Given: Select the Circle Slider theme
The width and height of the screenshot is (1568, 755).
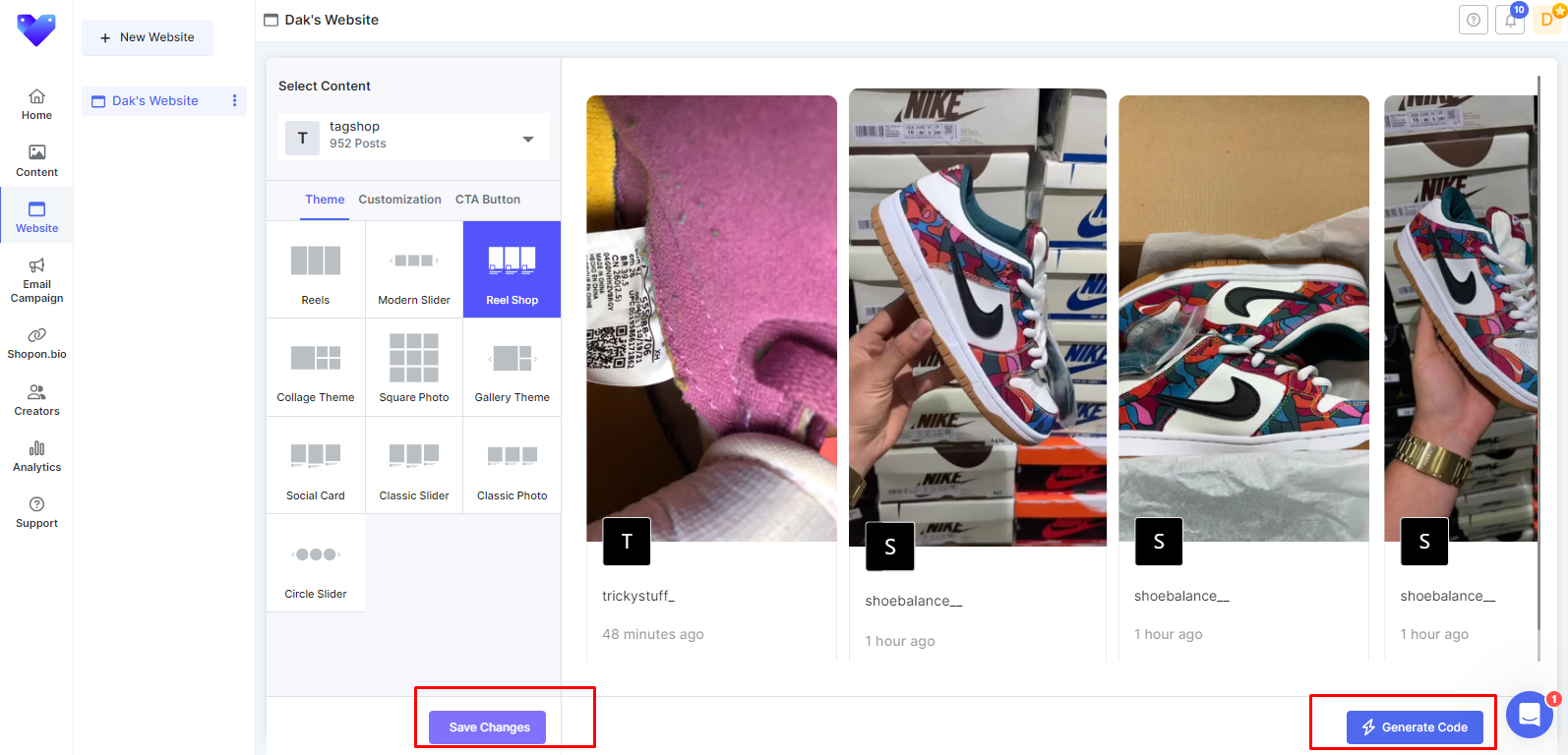Looking at the screenshot, I should pos(316,563).
